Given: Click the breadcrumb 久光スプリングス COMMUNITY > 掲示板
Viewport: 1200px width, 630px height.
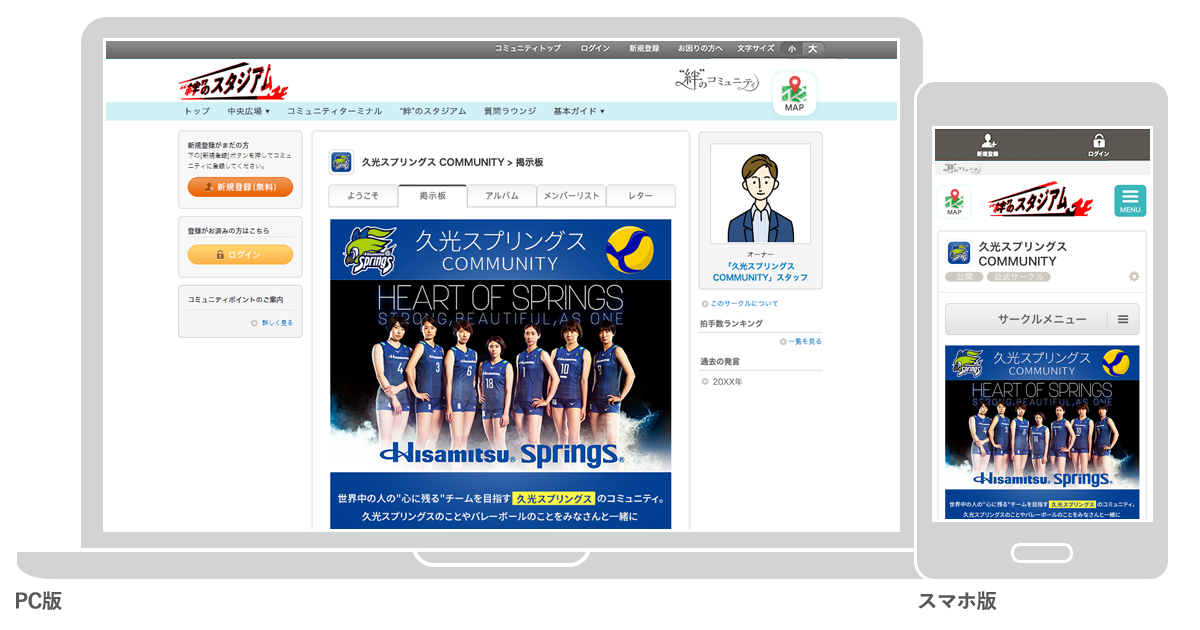Looking at the screenshot, I should pos(452,162).
